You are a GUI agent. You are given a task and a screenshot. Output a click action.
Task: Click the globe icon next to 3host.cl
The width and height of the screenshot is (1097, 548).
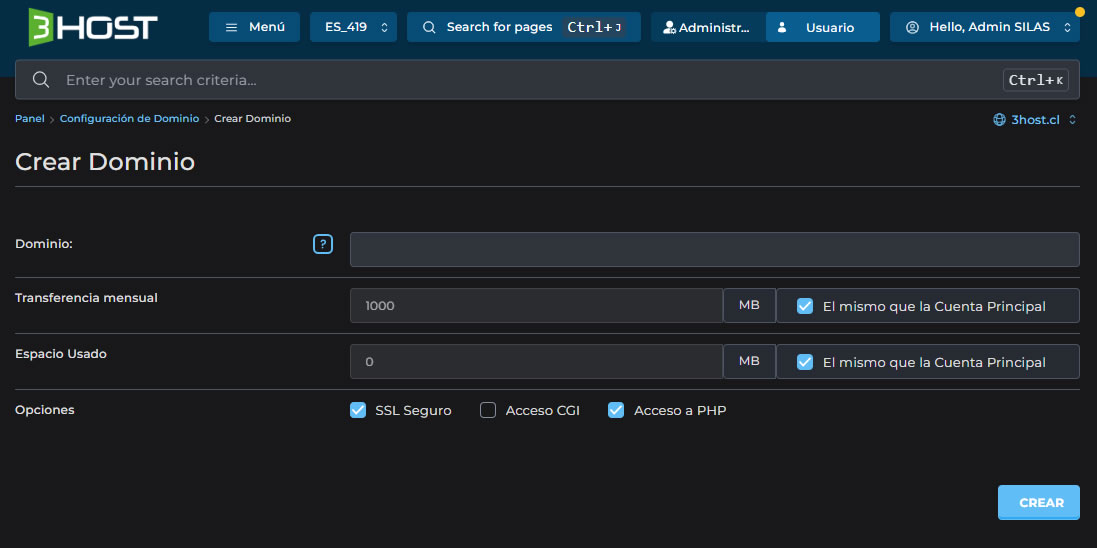point(999,120)
